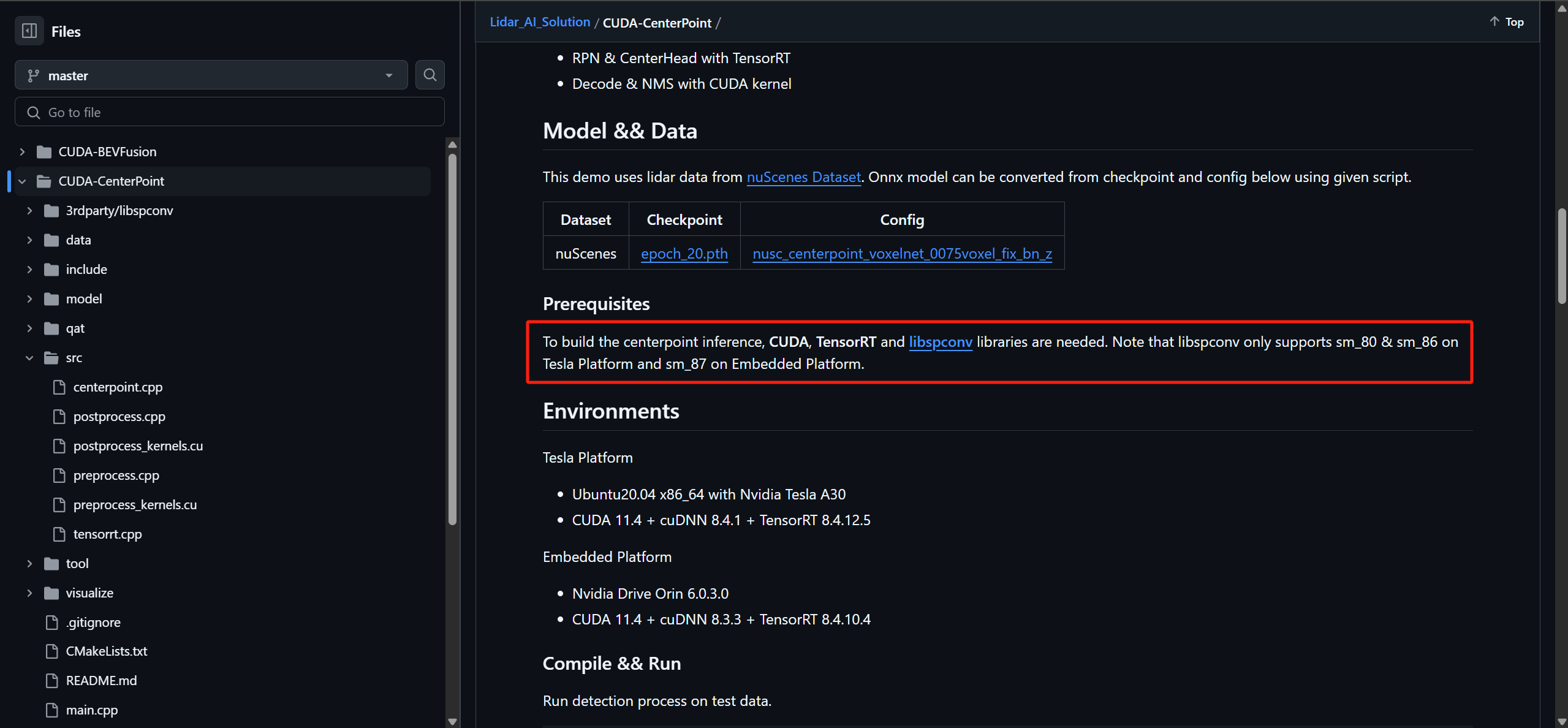This screenshot has width=1568, height=728.
Task: Open the .gitignore file
Action: coord(93,623)
